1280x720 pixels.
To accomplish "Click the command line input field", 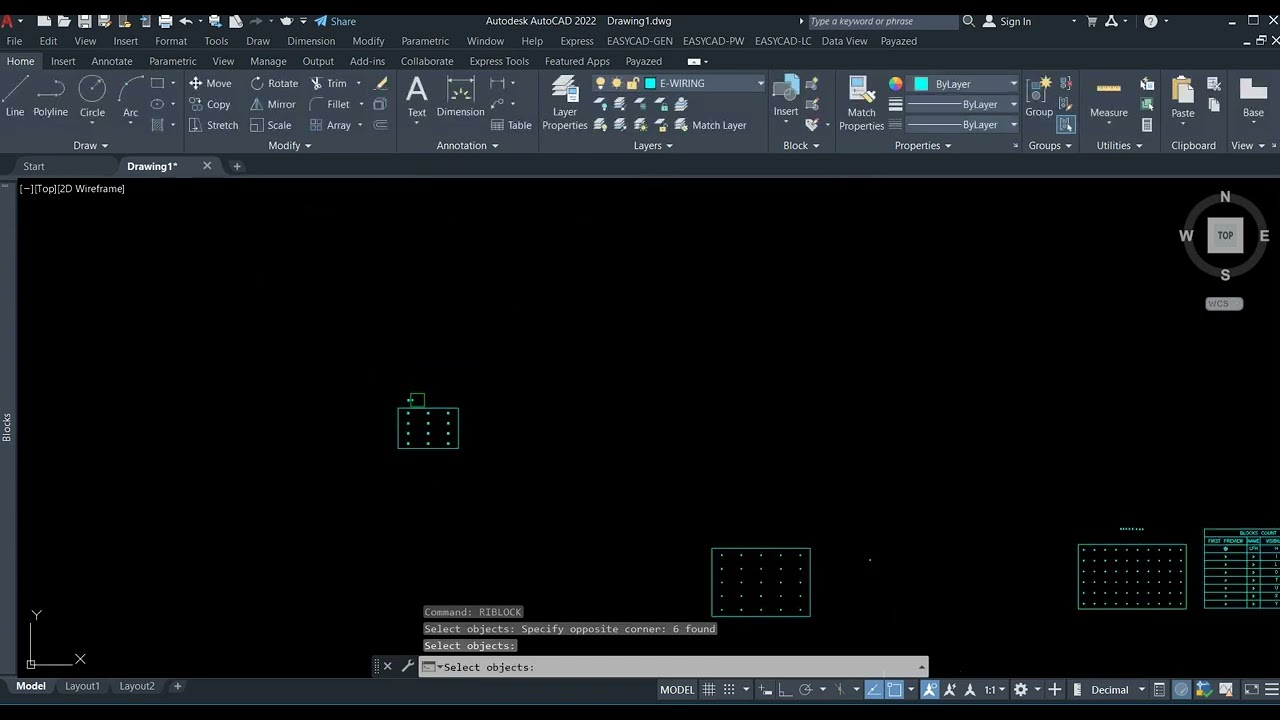I will pyautogui.click(x=675, y=667).
